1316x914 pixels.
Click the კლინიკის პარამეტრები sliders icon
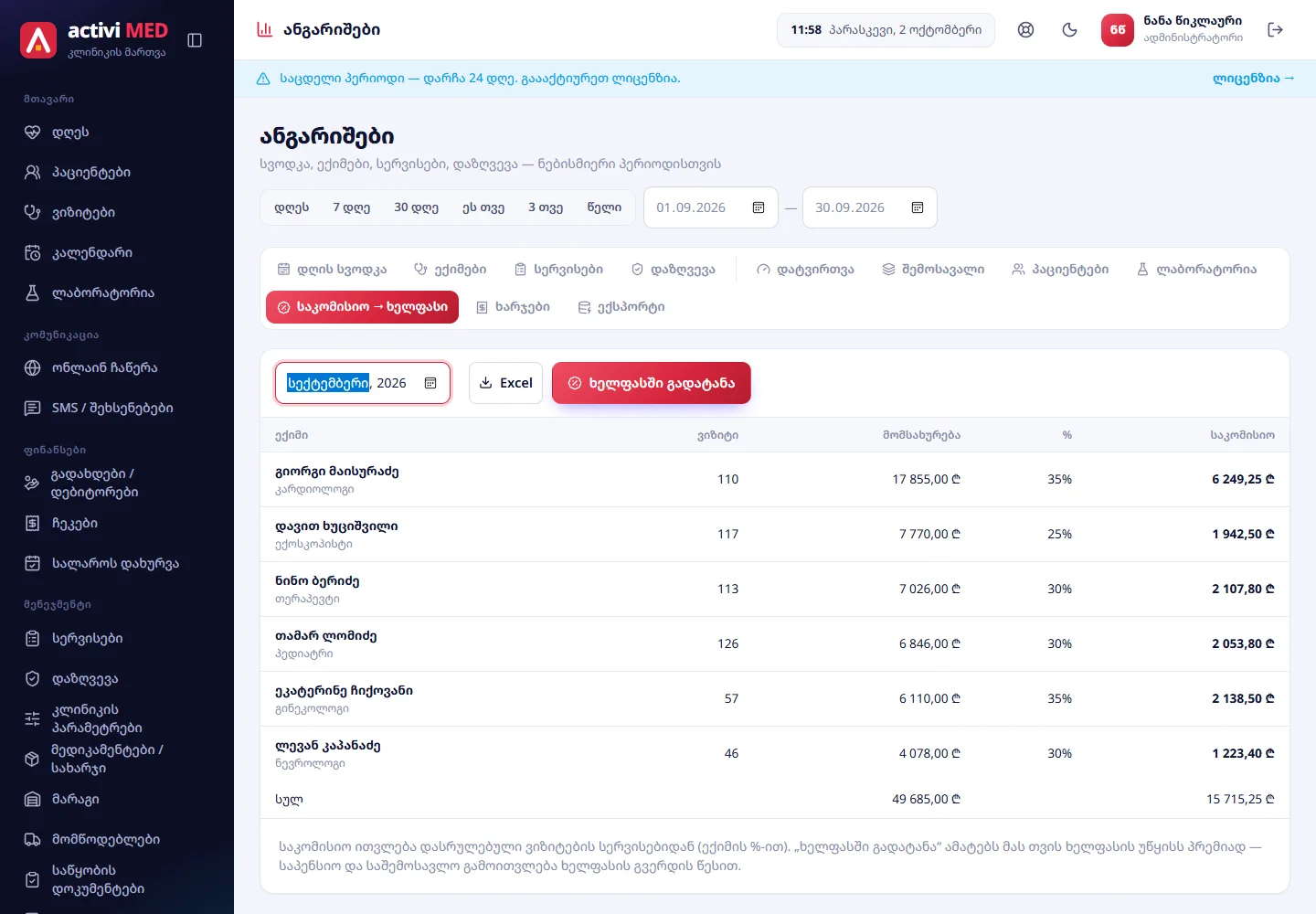(x=33, y=719)
